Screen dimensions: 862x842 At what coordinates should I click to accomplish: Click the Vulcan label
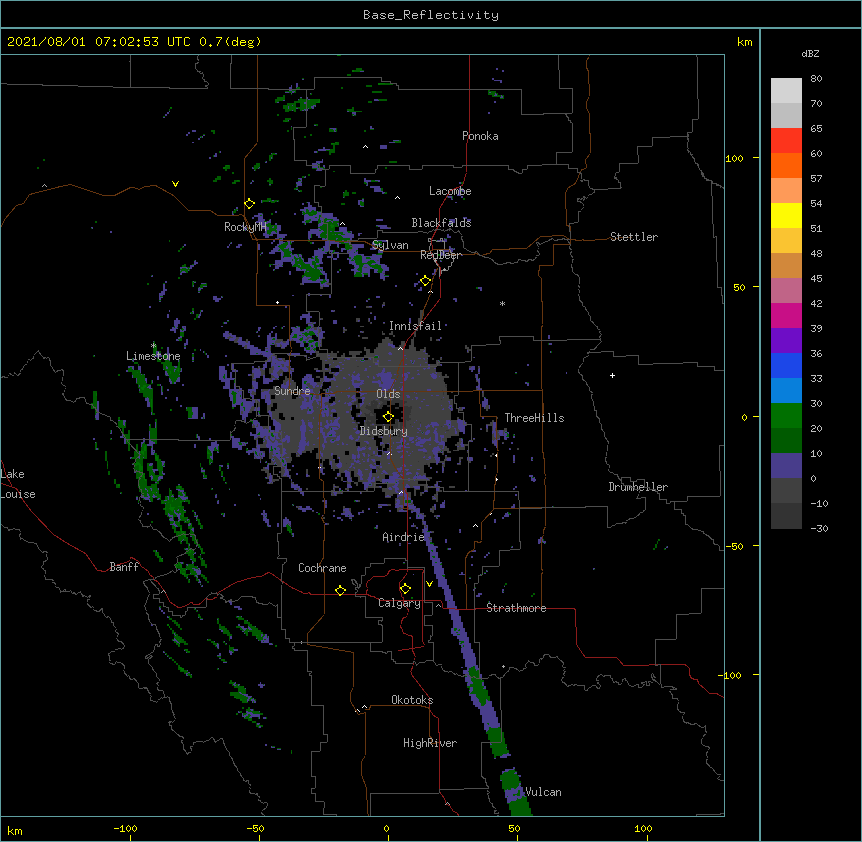543,792
